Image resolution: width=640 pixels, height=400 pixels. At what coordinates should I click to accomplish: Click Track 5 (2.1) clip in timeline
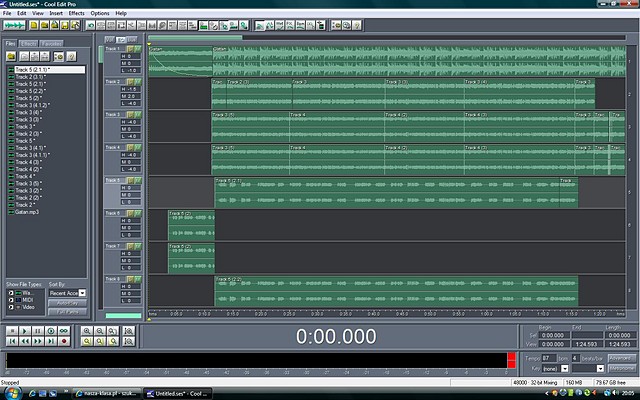click(387, 192)
